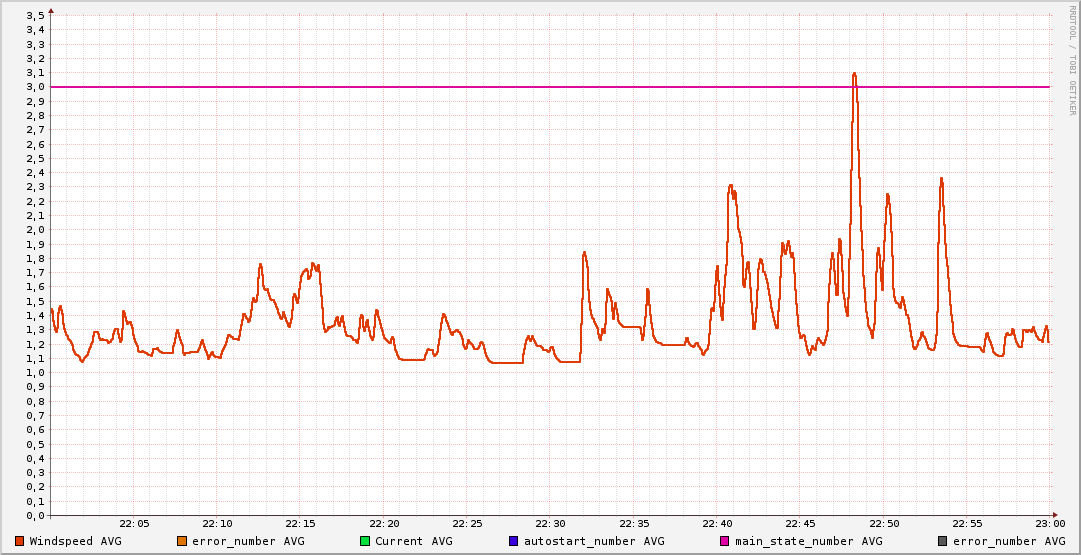Click the 22:50 time axis label
The width and height of the screenshot is (1081, 555).
(884, 524)
